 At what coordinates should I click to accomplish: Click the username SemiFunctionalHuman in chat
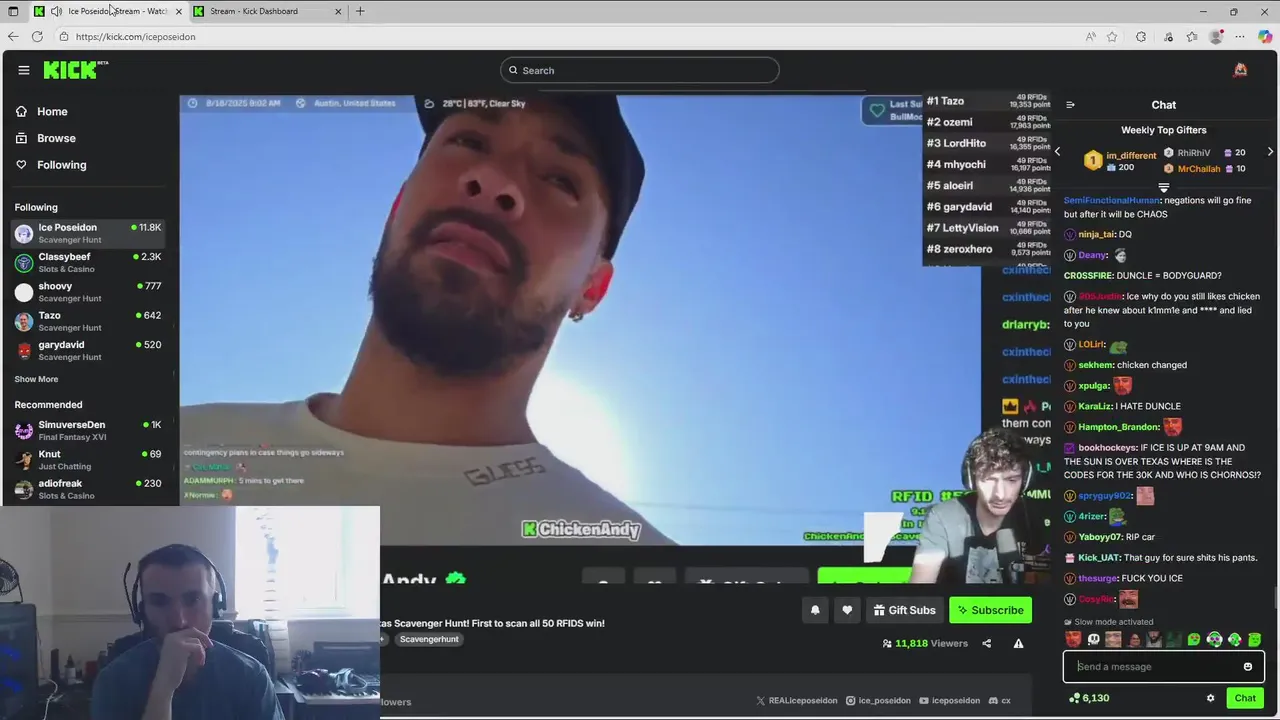coord(1111,200)
